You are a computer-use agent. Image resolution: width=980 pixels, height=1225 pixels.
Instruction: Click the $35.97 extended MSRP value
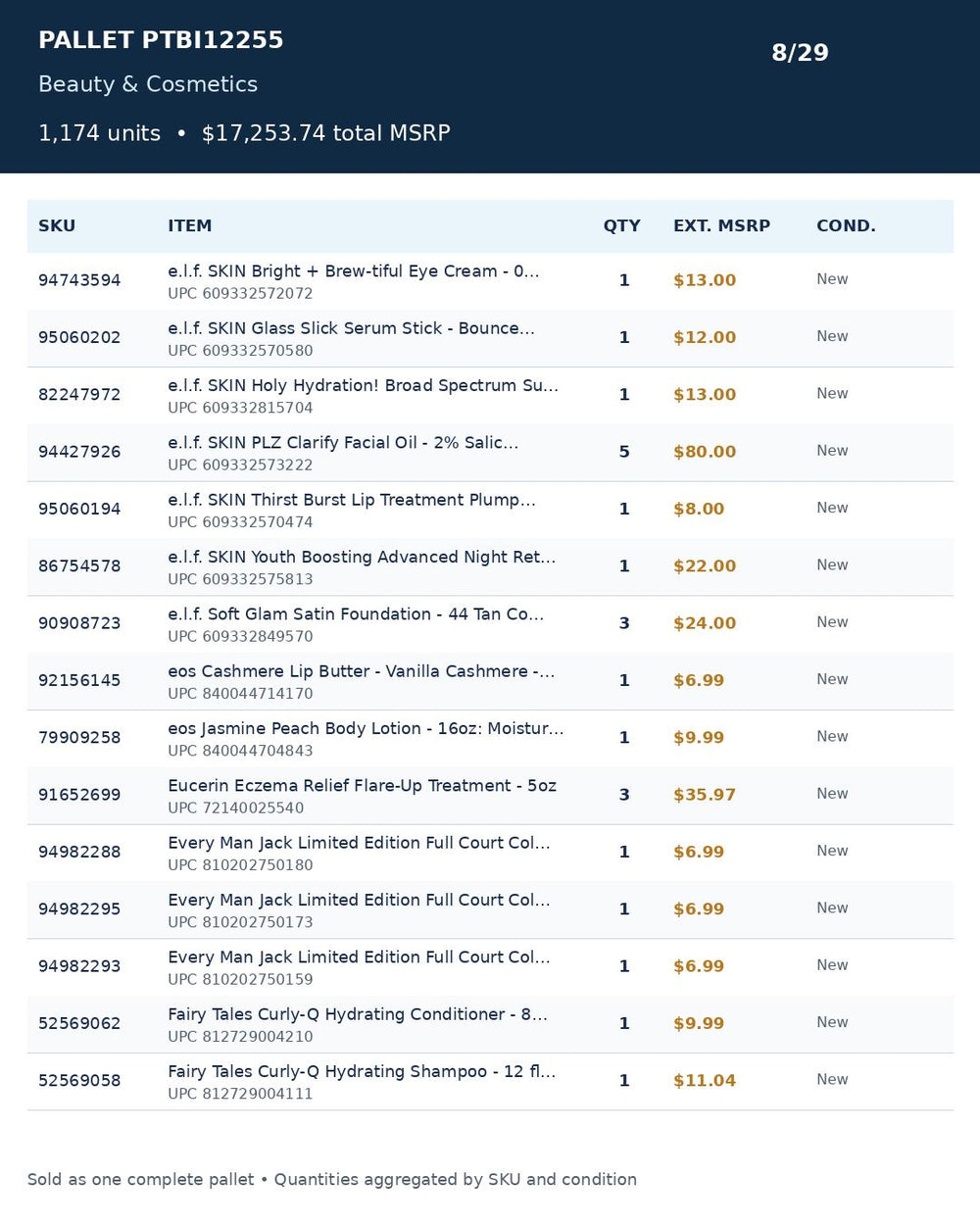tap(705, 795)
